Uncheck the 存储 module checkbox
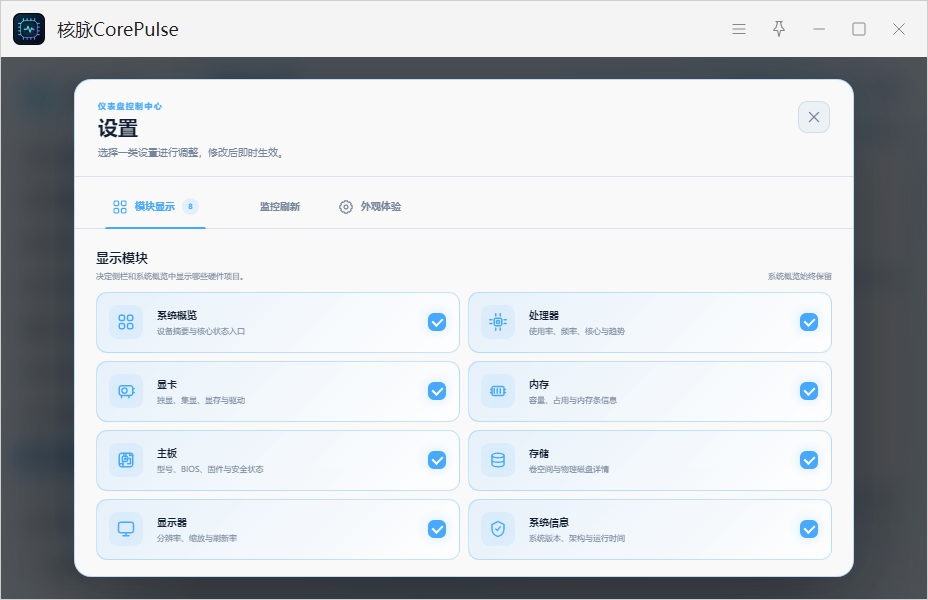This screenshot has height=600, width=928. click(809, 460)
